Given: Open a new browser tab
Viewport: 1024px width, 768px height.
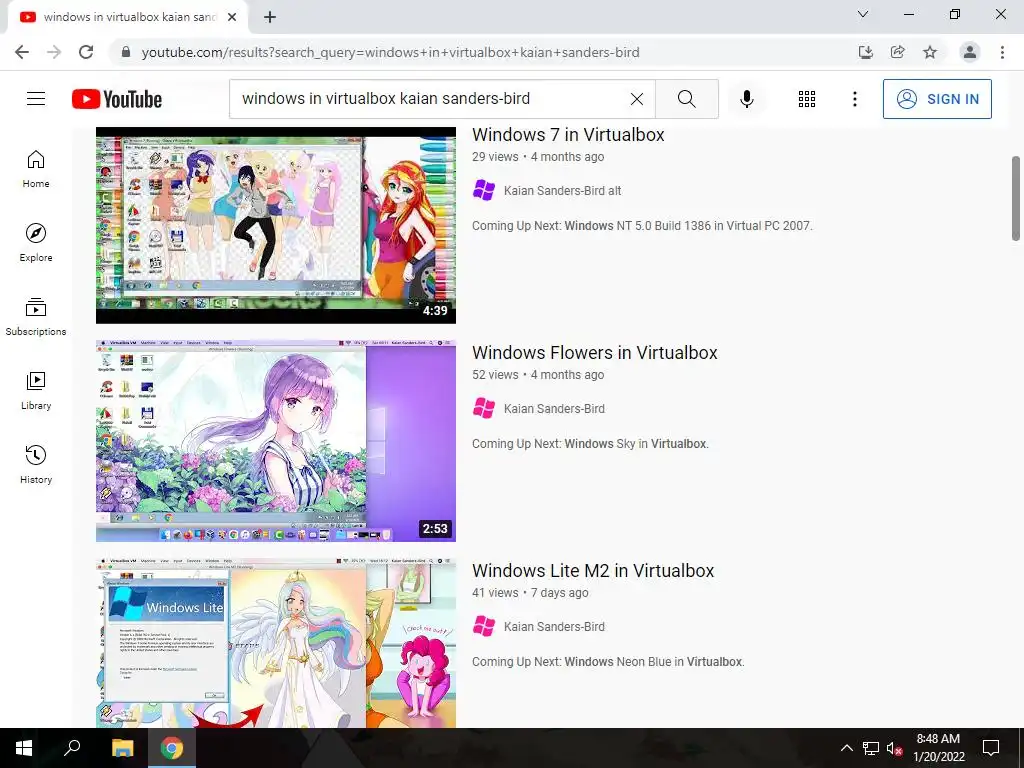Looking at the screenshot, I should pyautogui.click(x=270, y=17).
